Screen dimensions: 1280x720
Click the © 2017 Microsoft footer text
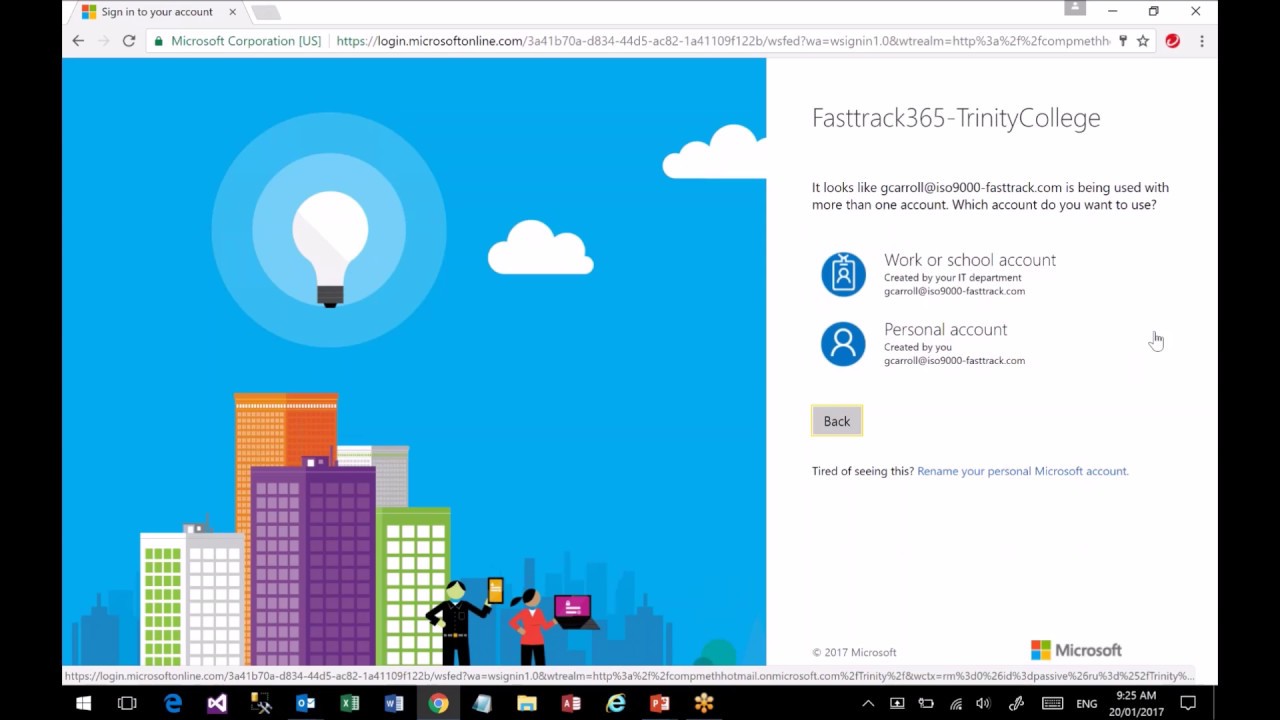tap(854, 652)
